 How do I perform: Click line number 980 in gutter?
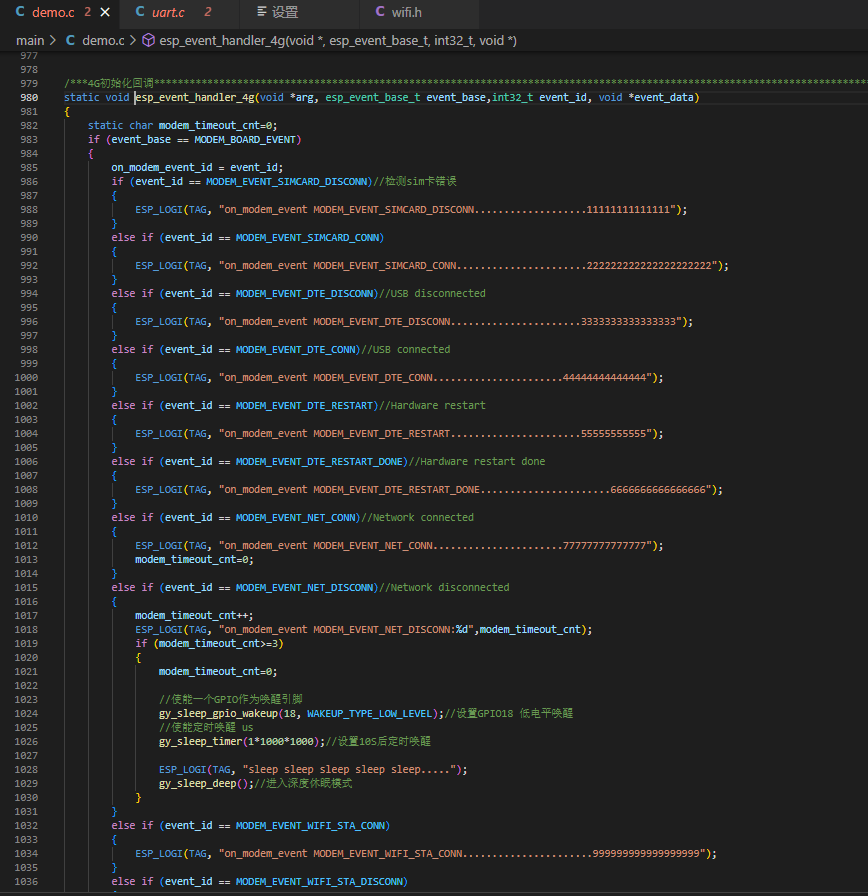point(29,98)
